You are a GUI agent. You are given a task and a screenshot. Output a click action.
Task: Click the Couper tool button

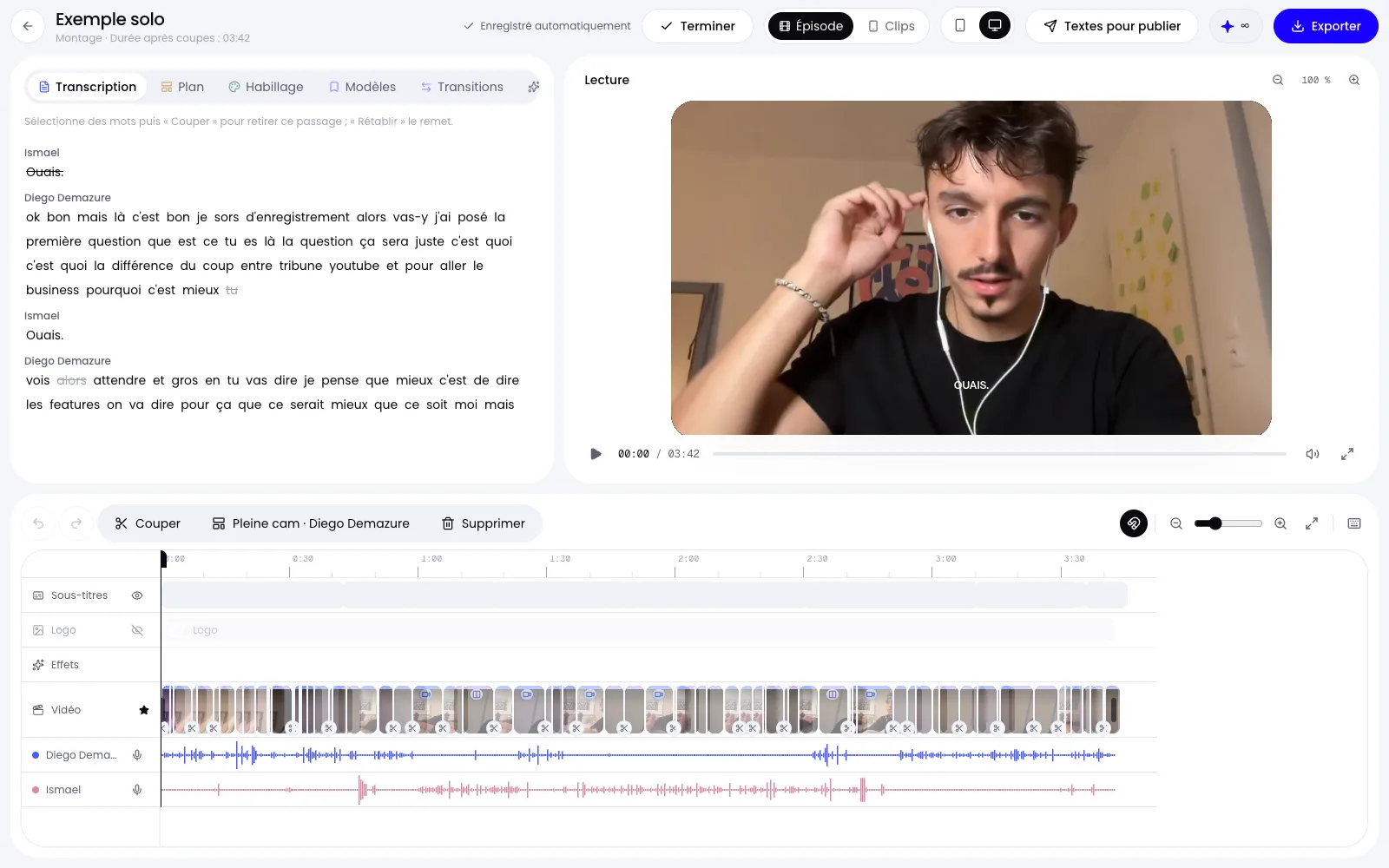tap(148, 523)
